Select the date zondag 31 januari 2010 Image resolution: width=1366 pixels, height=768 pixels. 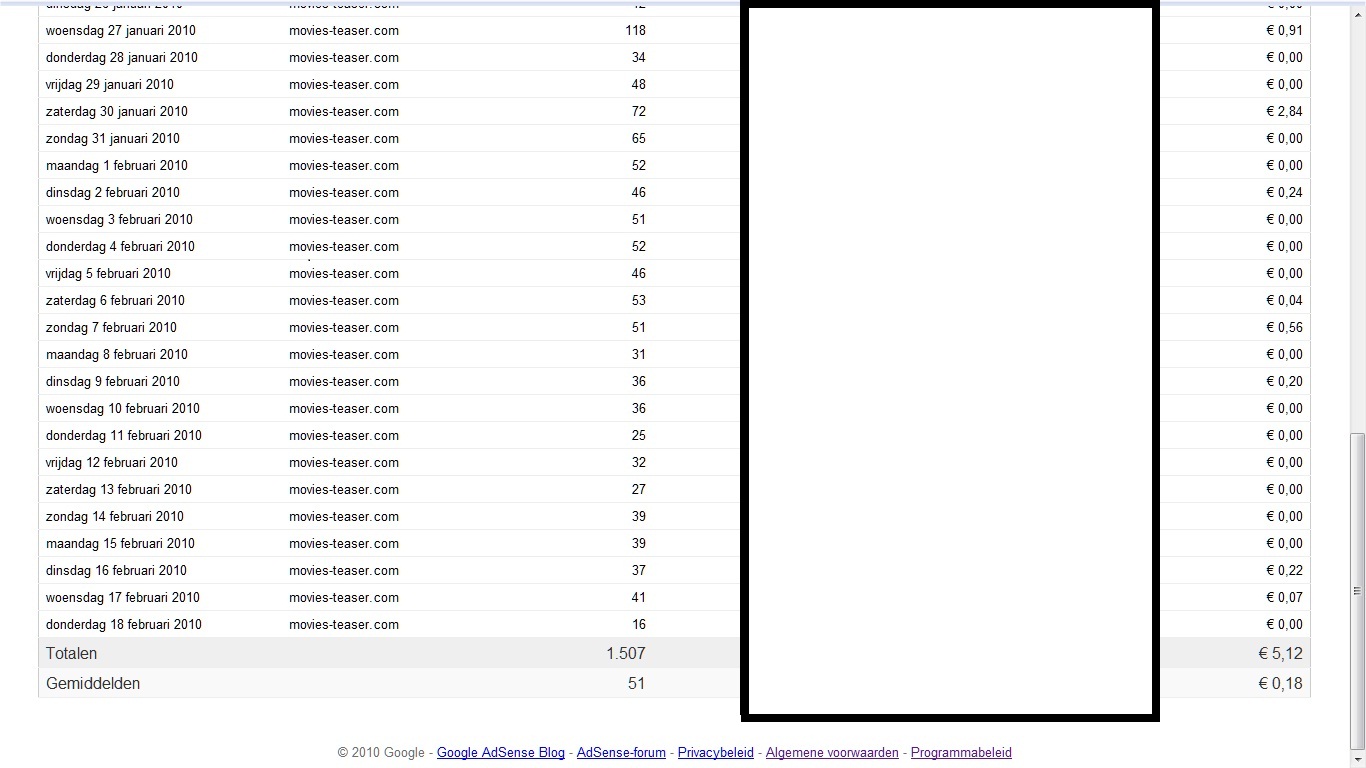click(113, 138)
